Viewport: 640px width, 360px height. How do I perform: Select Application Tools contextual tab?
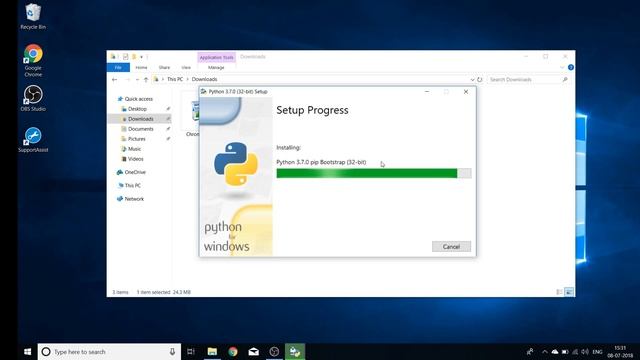click(216, 58)
